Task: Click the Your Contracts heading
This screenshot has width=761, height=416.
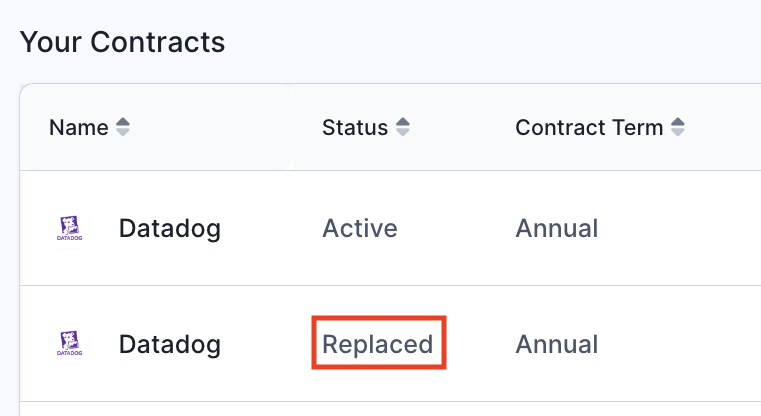Action: [x=122, y=42]
